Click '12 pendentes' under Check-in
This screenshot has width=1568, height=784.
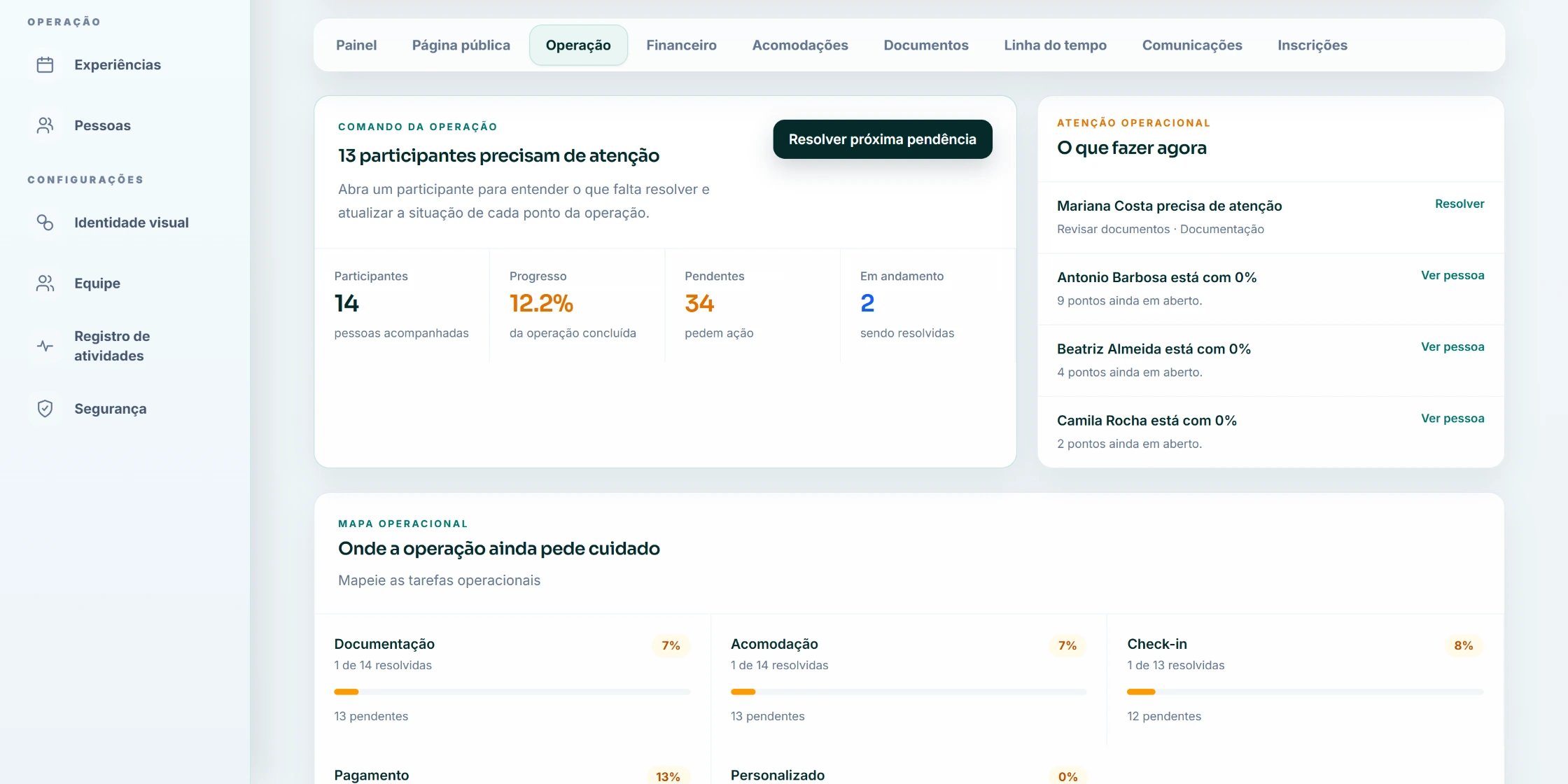(1164, 716)
